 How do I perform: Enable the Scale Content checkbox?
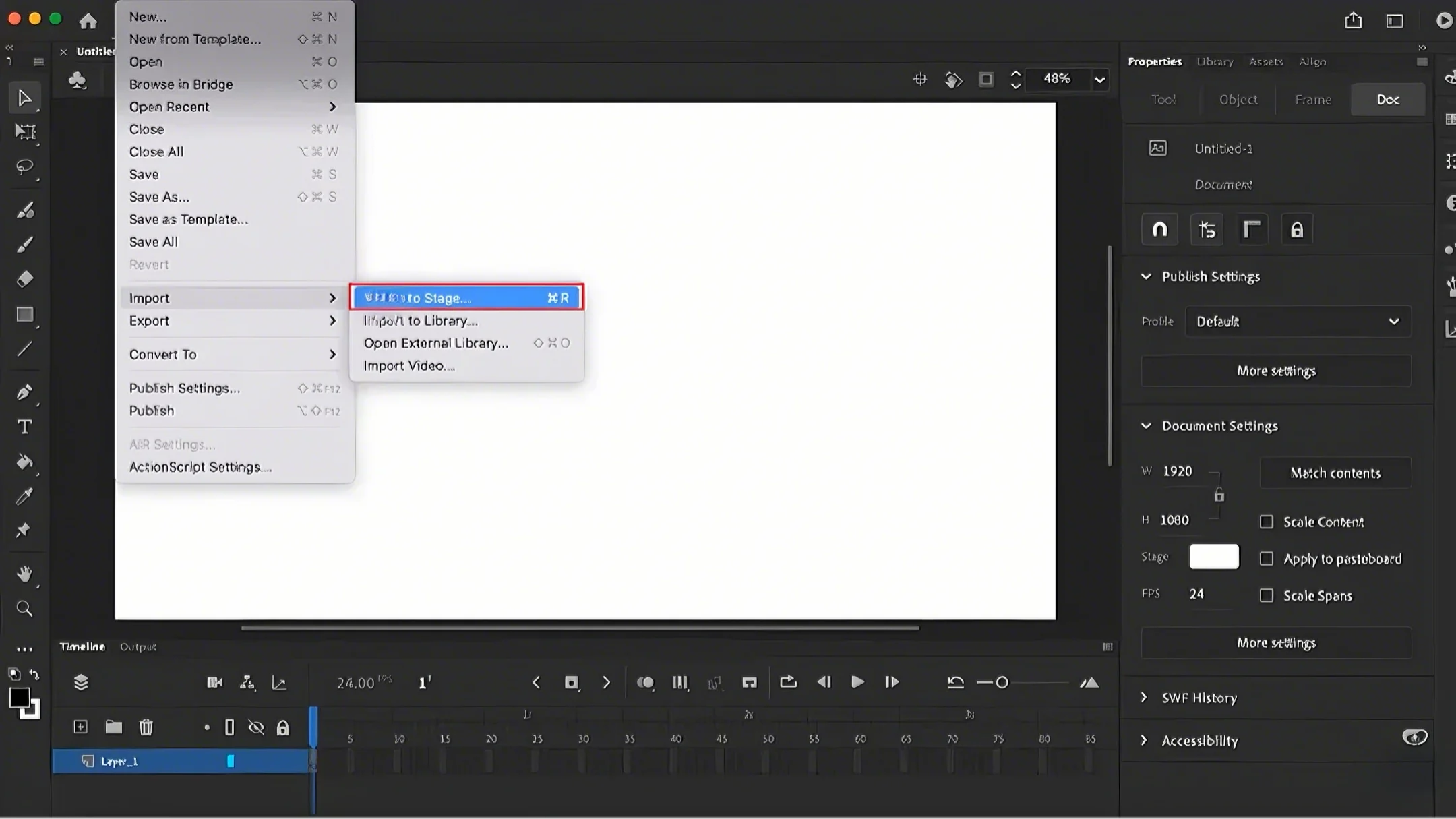(1267, 522)
